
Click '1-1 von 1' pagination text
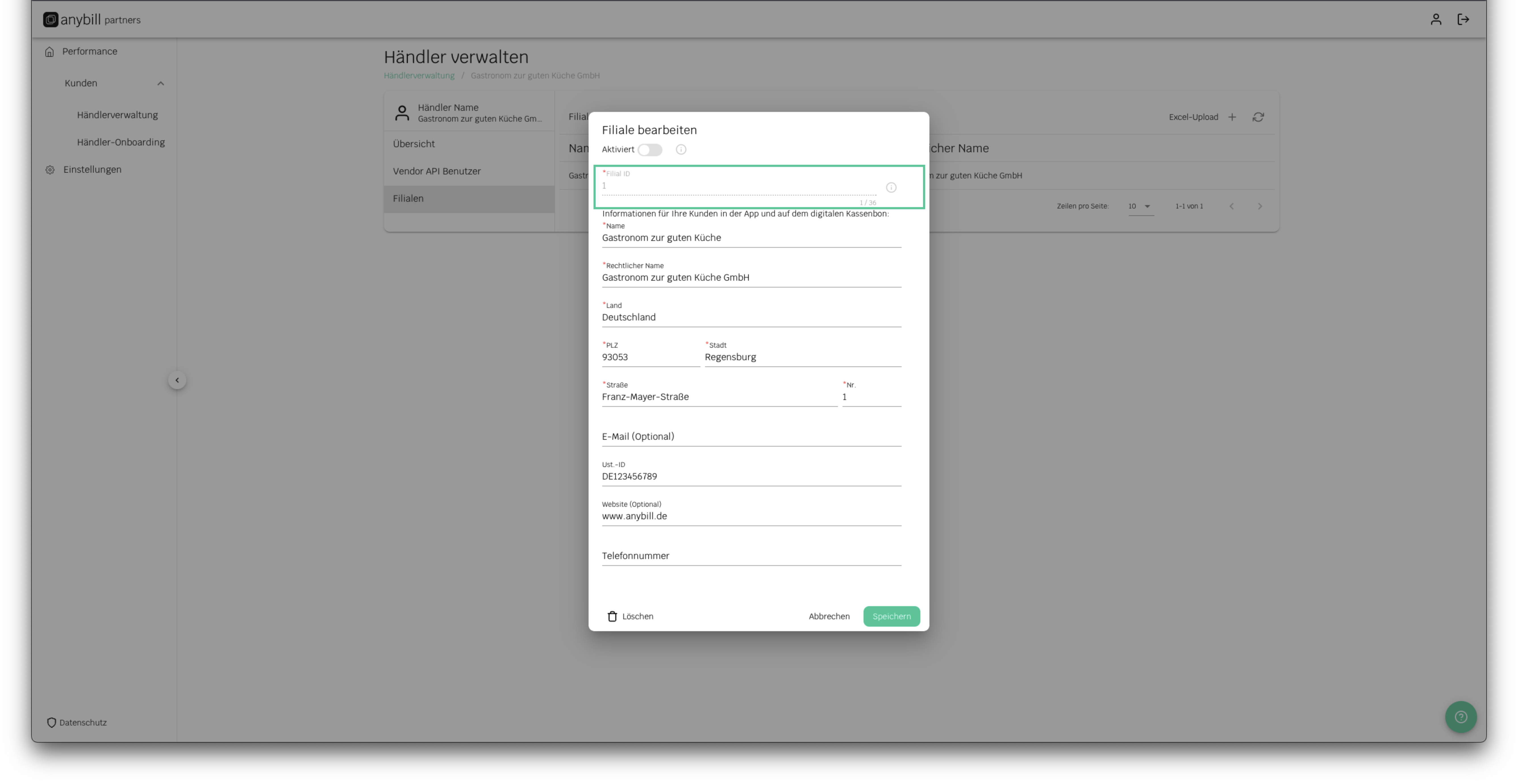pyautogui.click(x=1189, y=206)
